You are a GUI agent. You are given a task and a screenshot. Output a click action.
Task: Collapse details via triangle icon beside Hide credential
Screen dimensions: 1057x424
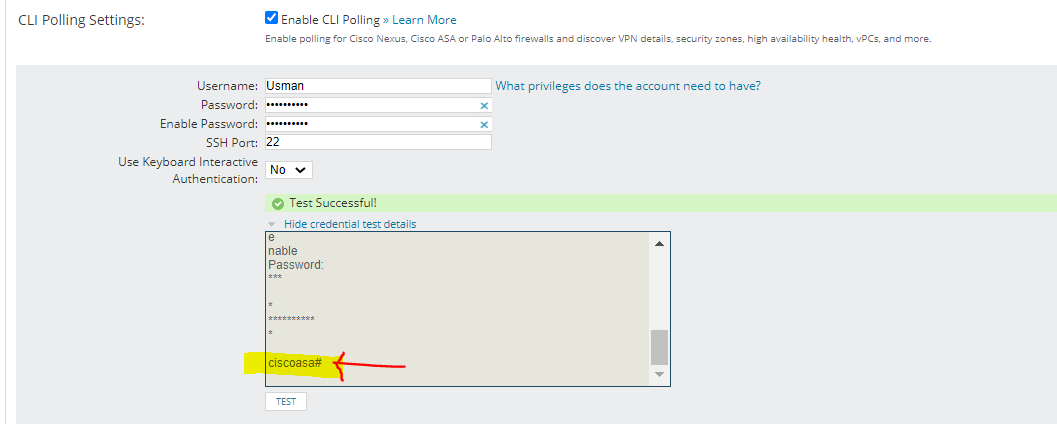coord(272,224)
